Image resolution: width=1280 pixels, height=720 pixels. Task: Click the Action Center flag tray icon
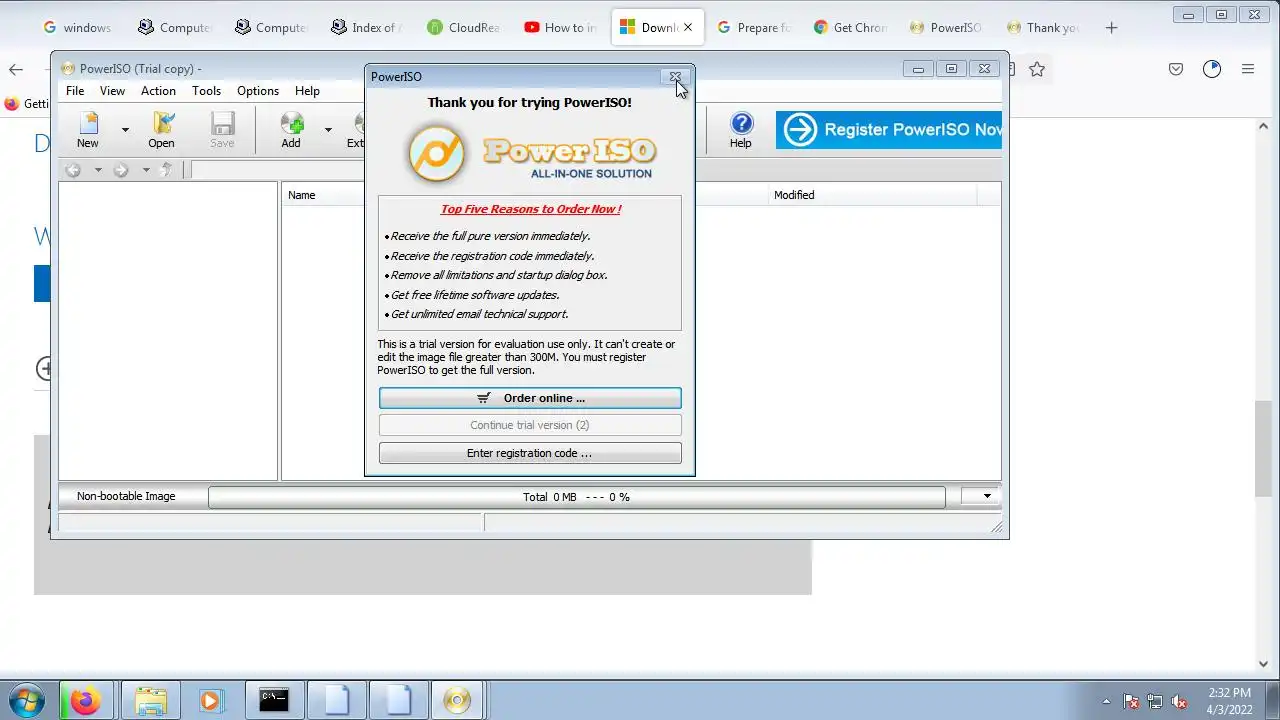1131,701
